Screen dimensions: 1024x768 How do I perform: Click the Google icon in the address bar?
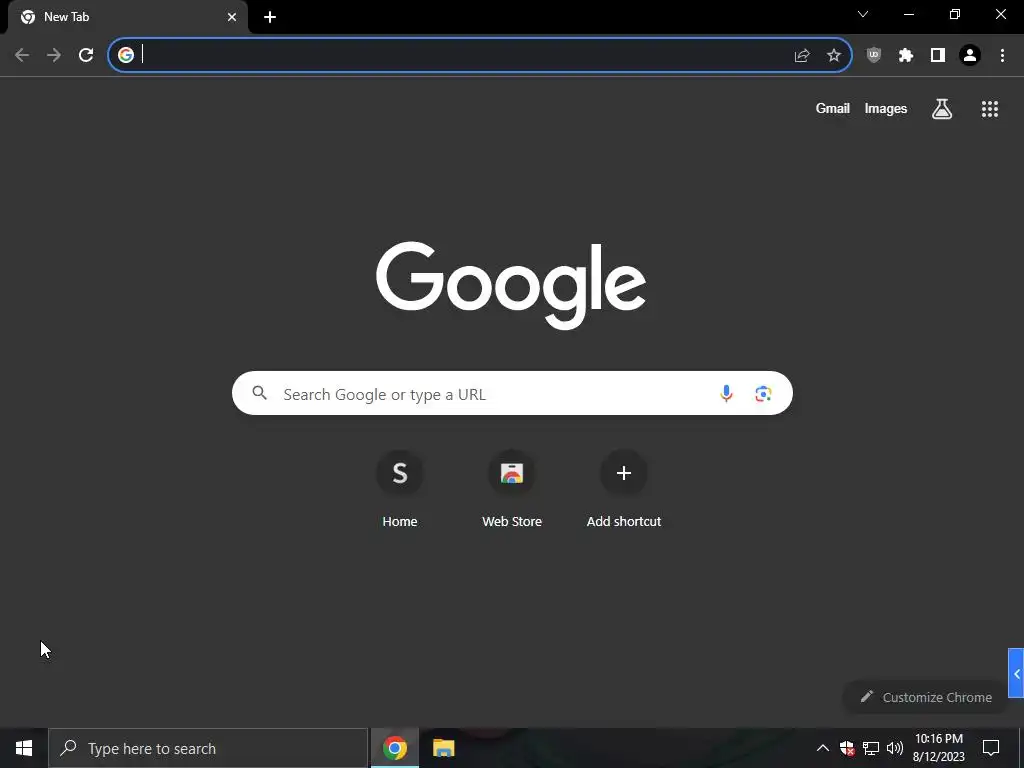126,55
